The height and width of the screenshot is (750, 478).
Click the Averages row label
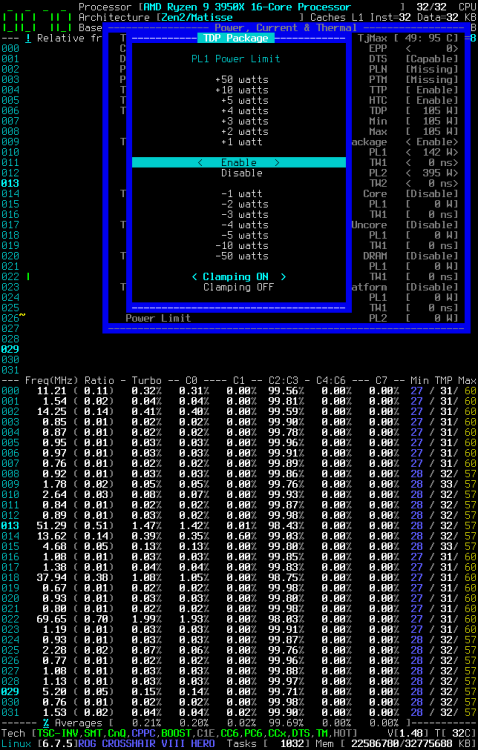[x=78, y=723]
